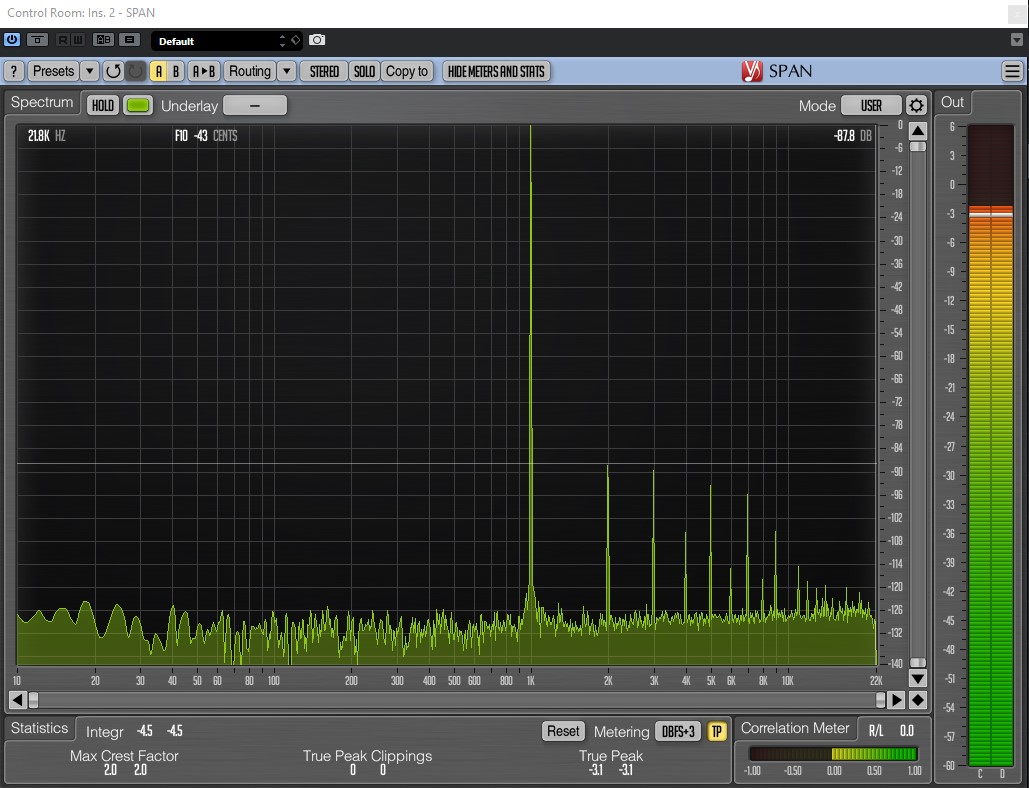
Task: Click the True Peak label
Action: (x=610, y=756)
